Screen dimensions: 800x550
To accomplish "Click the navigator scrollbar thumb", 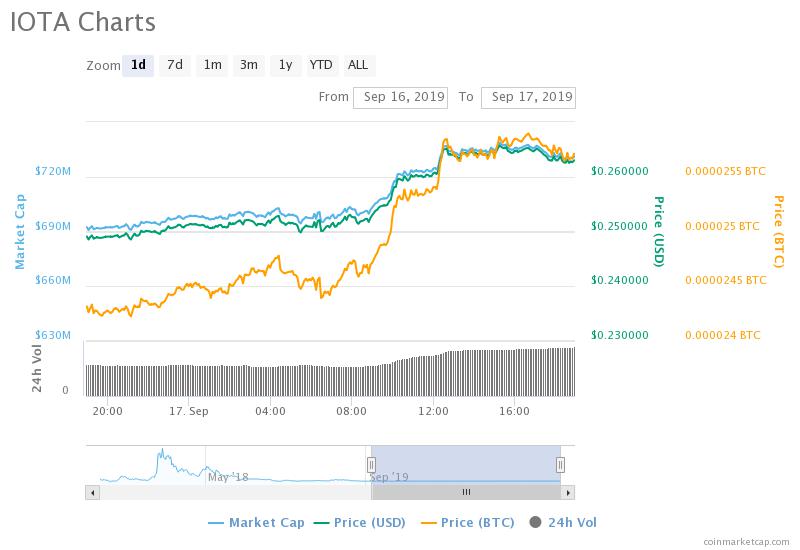I will click(466, 492).
